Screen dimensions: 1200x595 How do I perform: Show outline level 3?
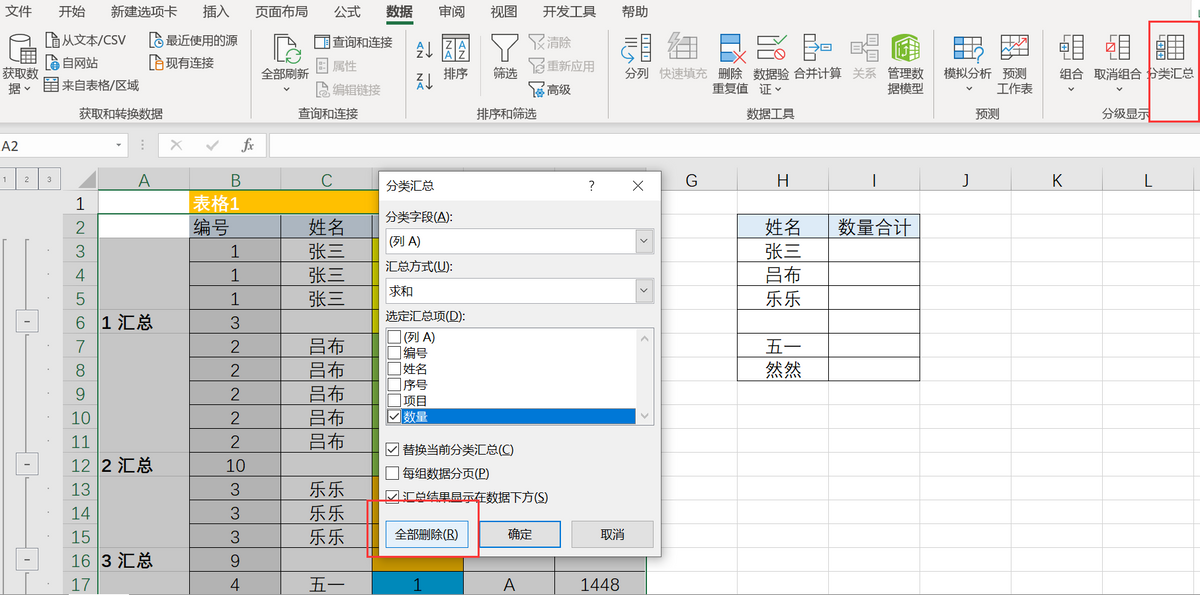pos(48,180)
